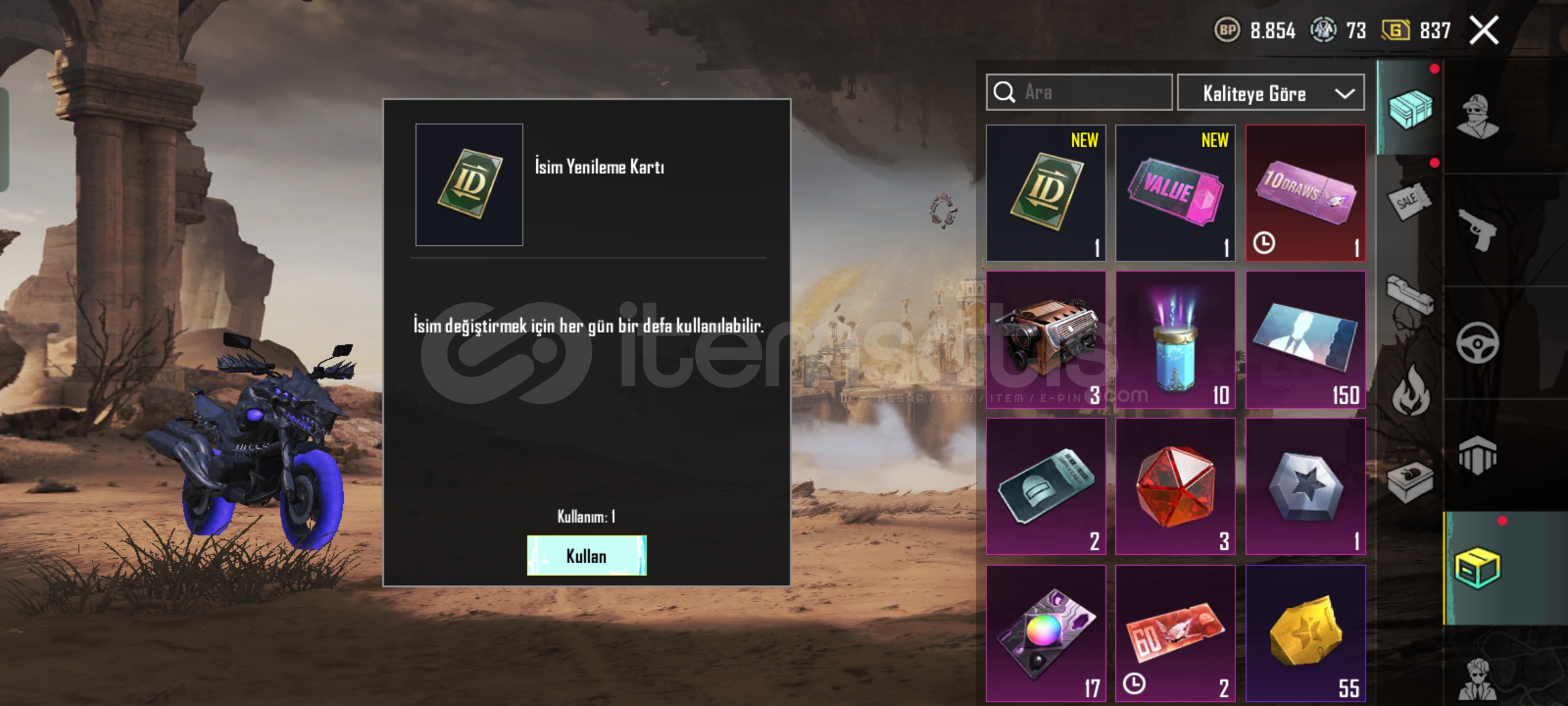Select the 10 DRAWS coupon item

pos(1305,193)
